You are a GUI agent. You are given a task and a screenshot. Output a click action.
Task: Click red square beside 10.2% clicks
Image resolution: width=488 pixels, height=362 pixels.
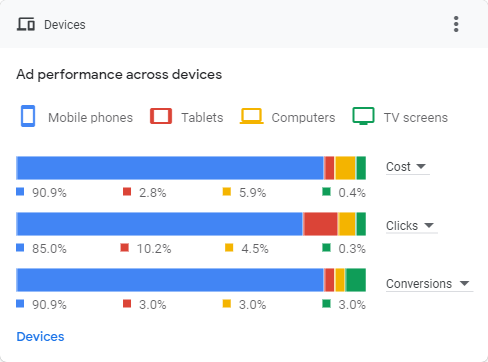pos(125,248)
